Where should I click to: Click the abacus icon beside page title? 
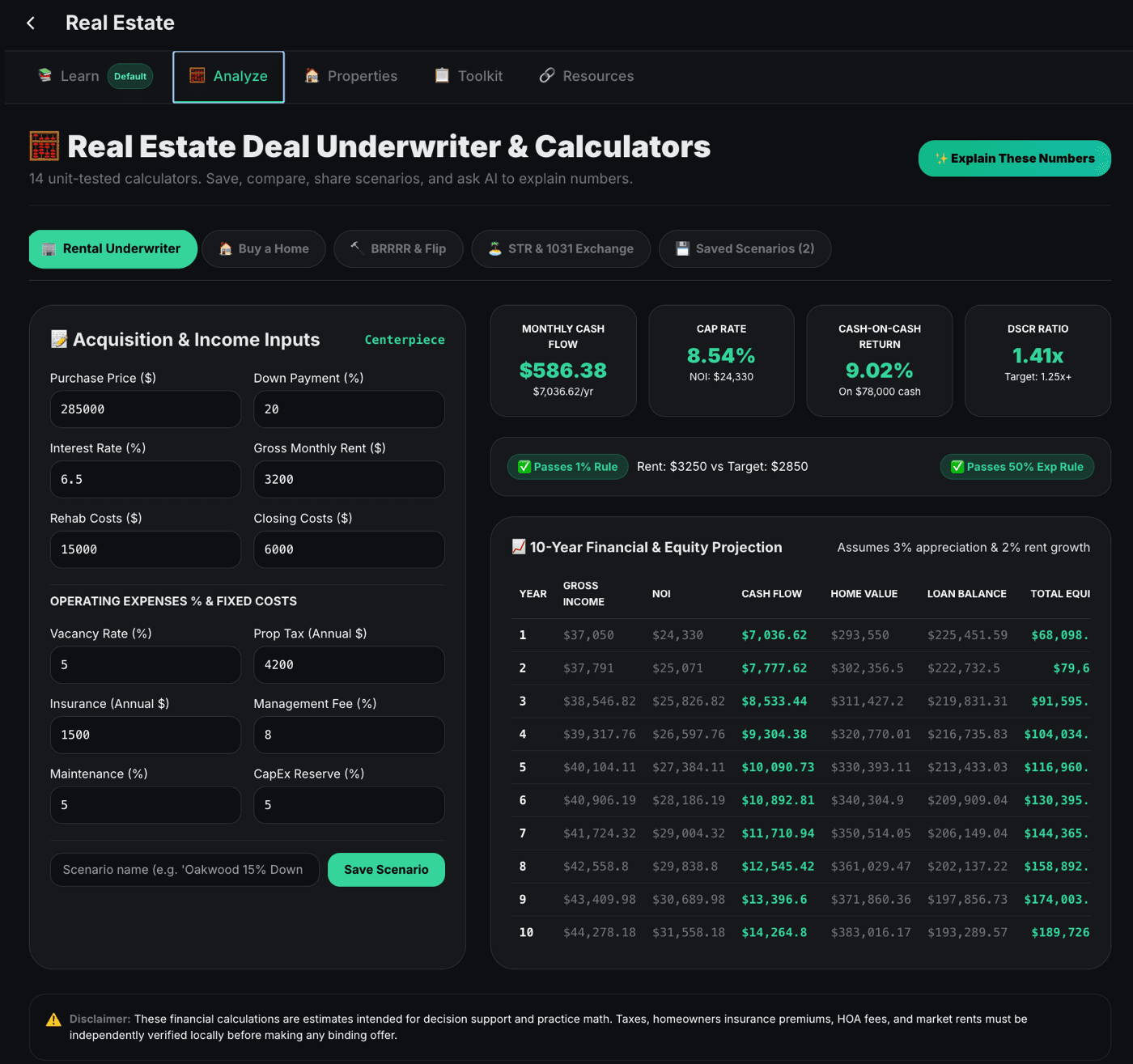click(x=45, y=146)
